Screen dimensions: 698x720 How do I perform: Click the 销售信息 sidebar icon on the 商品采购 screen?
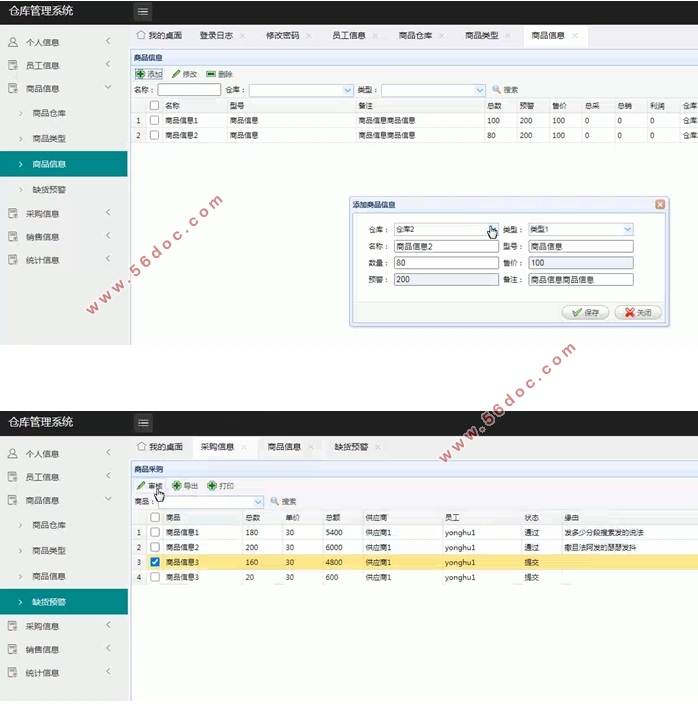coord(13,649)
